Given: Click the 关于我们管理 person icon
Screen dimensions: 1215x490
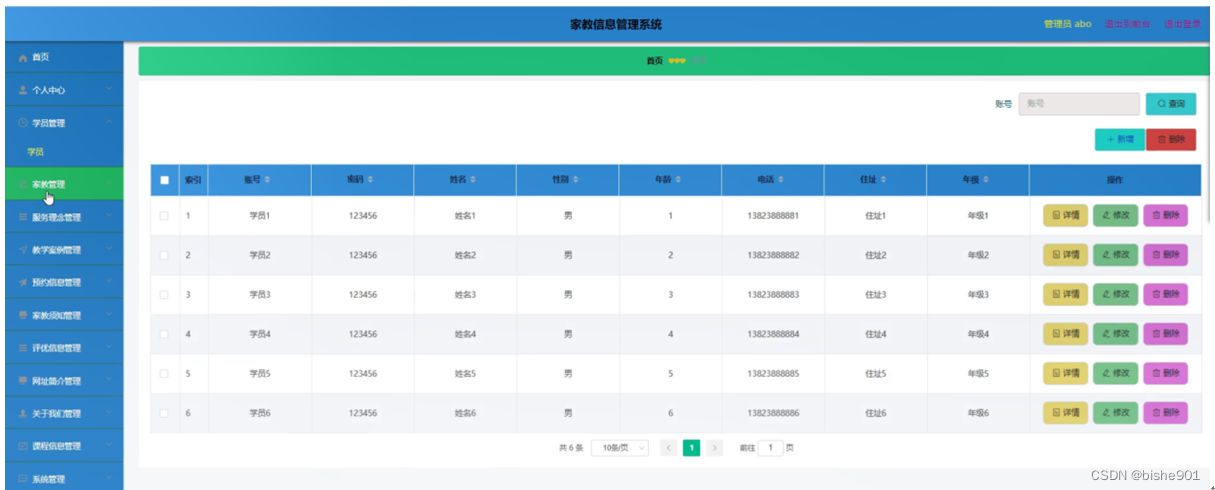Looking at the screenshot, I should (x=23, y=414).
